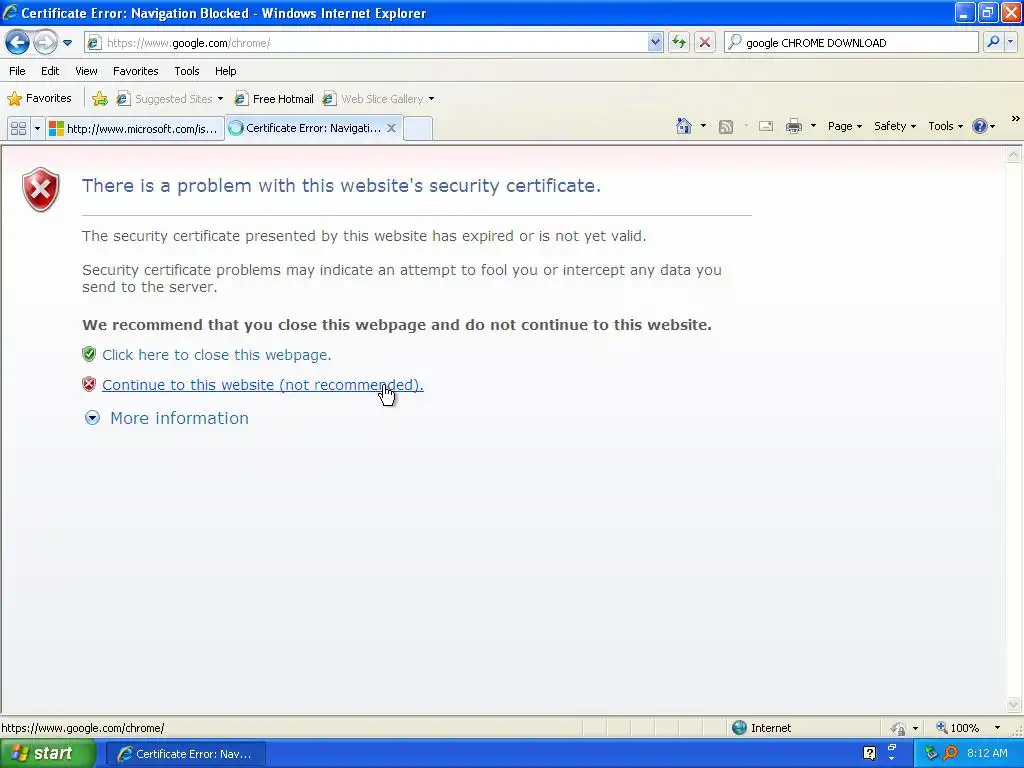Continue to this website (not recommended) link
Viewport: 1024px width, 768px height.
click(263, 385)
